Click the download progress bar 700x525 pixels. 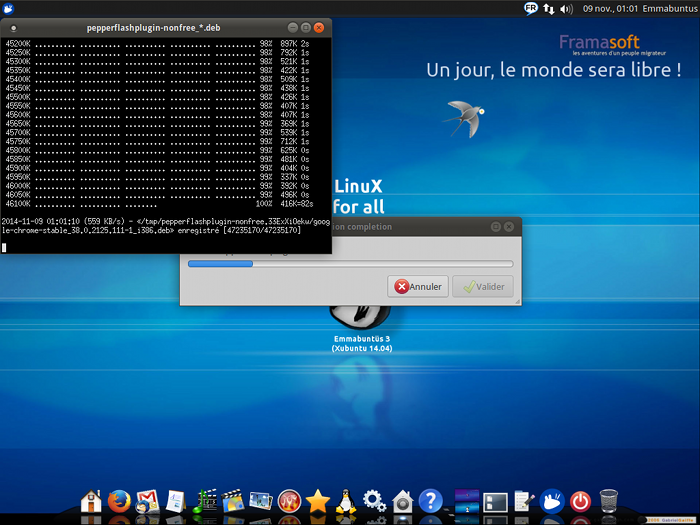[x=350, y=264]
